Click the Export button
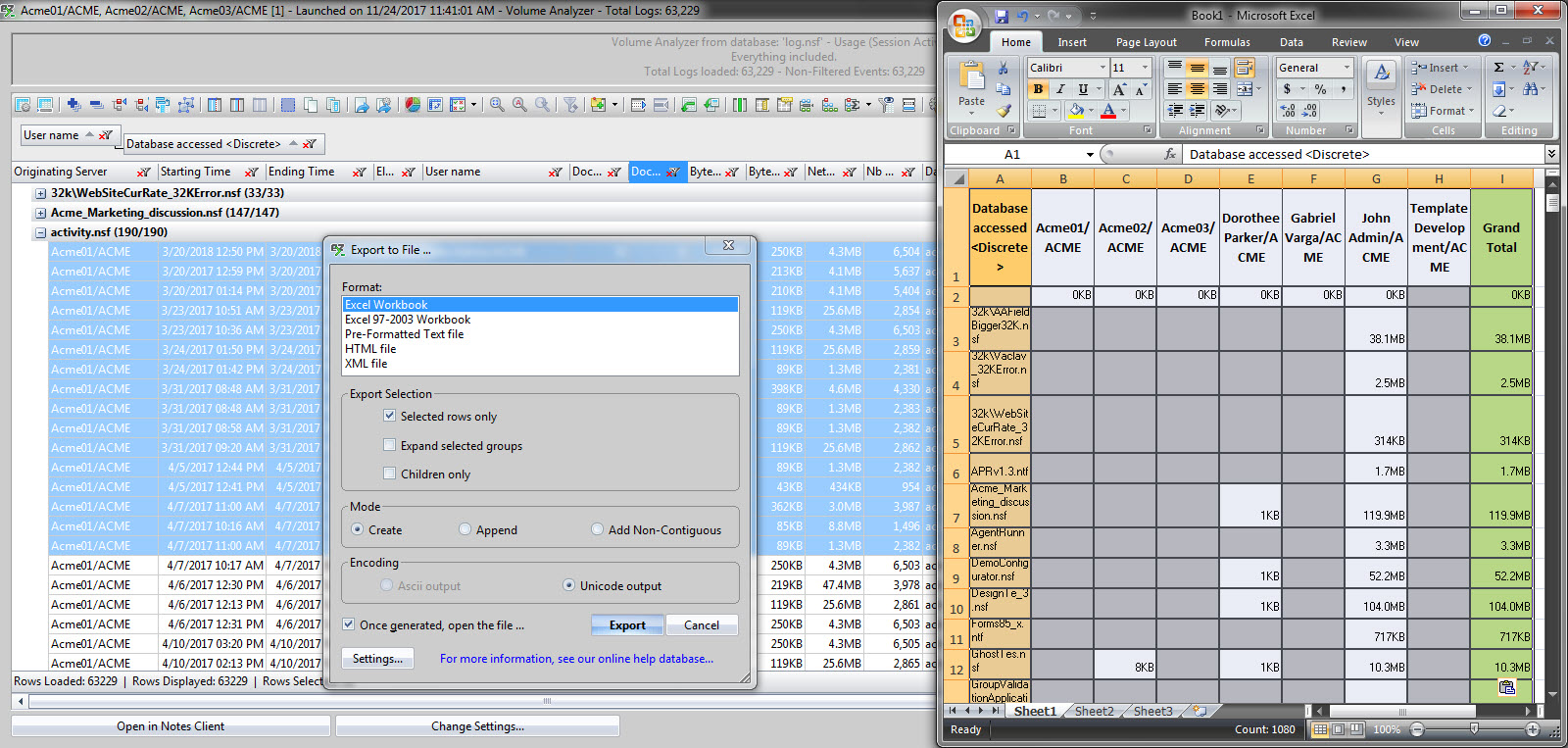Screen dimensions: 1568x748 point(627,624)
